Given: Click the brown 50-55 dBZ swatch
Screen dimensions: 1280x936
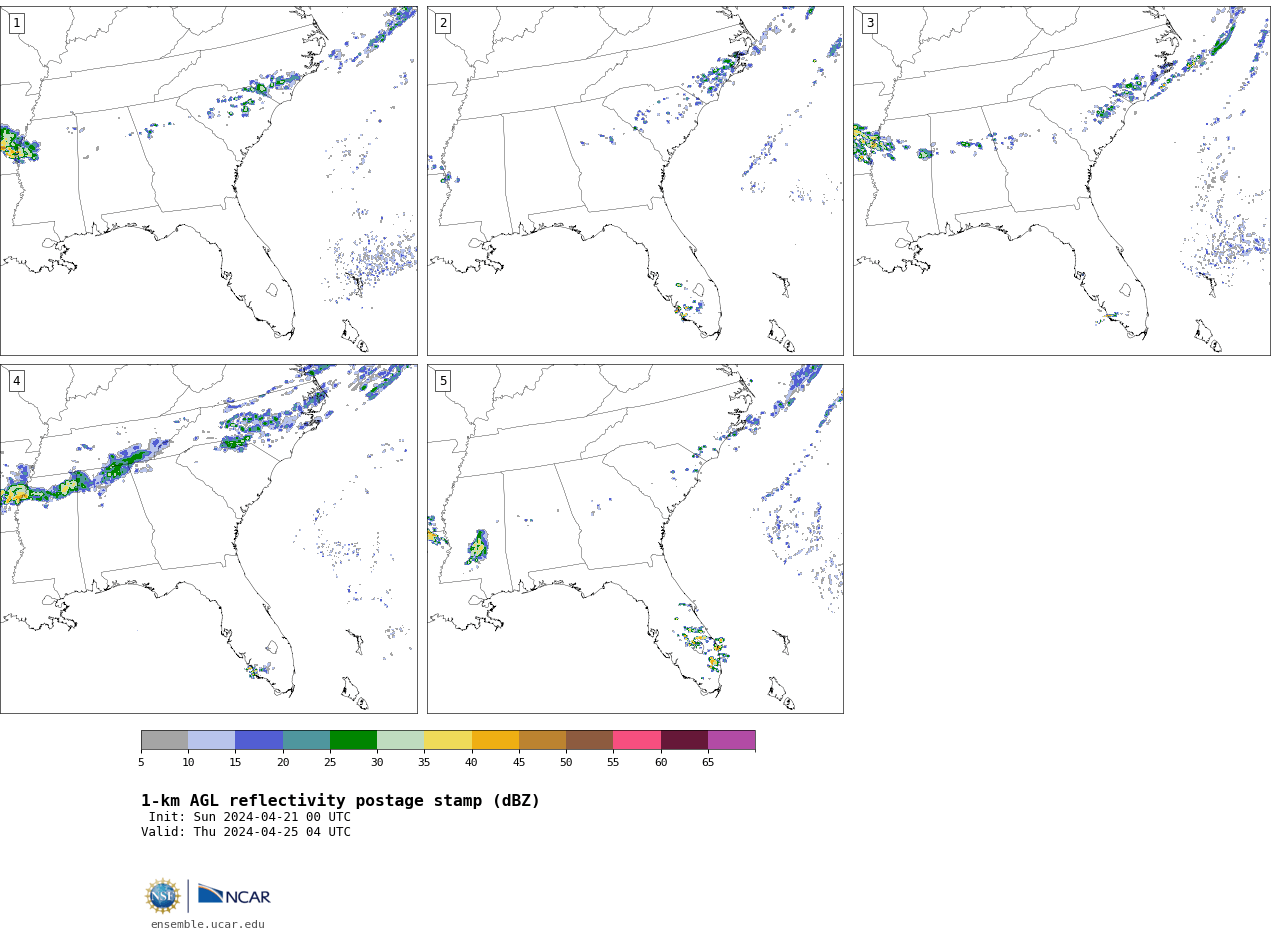Looking at the screenshot, I should point(589,740).
